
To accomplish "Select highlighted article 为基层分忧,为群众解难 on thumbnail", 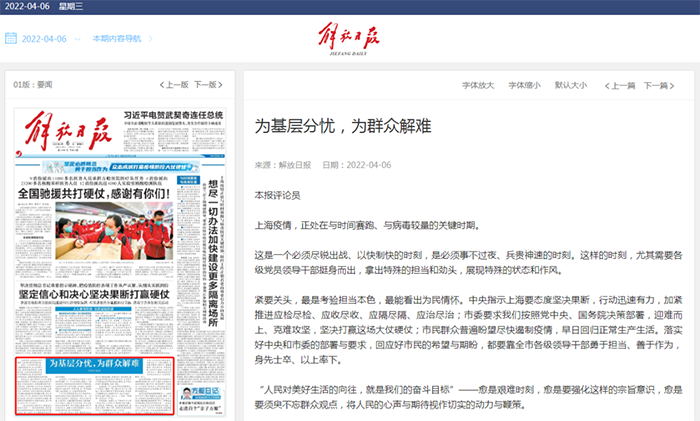I will [x=94, y=386].
